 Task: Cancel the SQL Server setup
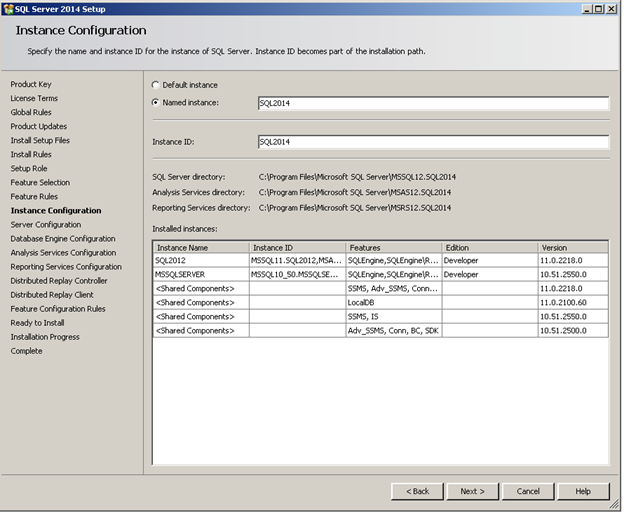(x=528, y=491)
